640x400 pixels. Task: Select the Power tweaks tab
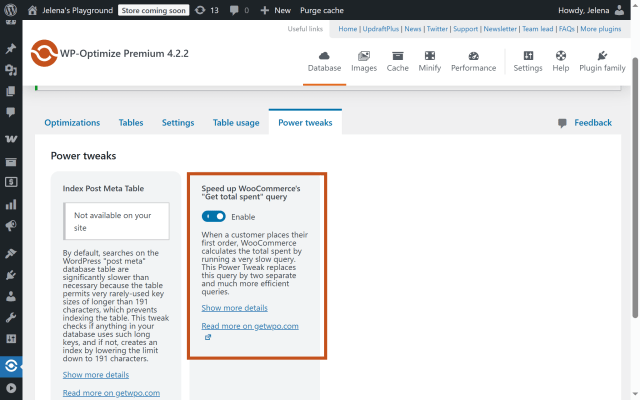(x=305, y=122)
